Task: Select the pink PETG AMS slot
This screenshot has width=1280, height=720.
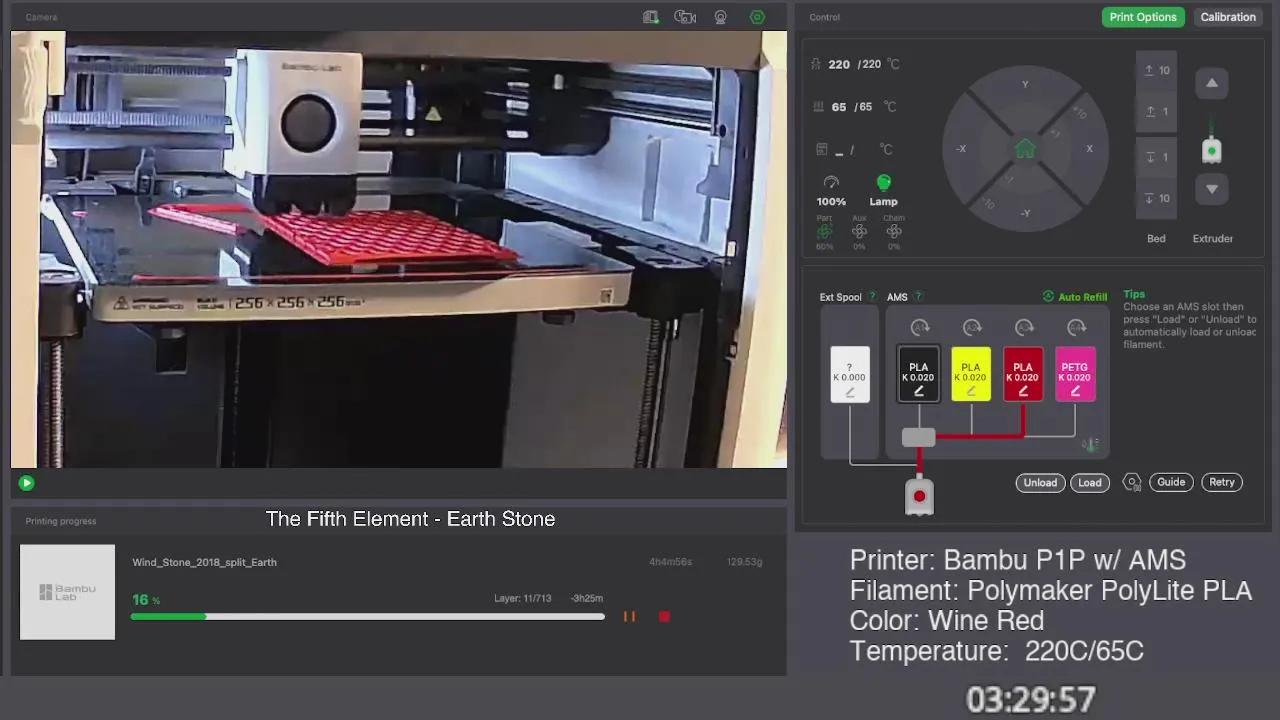Action: pos(1075,375)
